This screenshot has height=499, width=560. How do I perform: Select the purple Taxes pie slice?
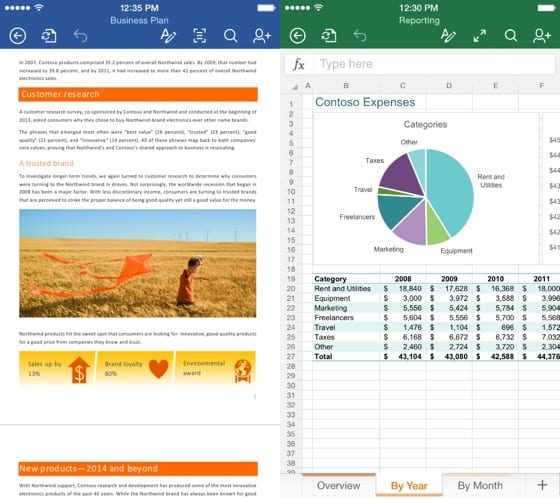pyautogui.click(x=401, y=175)
